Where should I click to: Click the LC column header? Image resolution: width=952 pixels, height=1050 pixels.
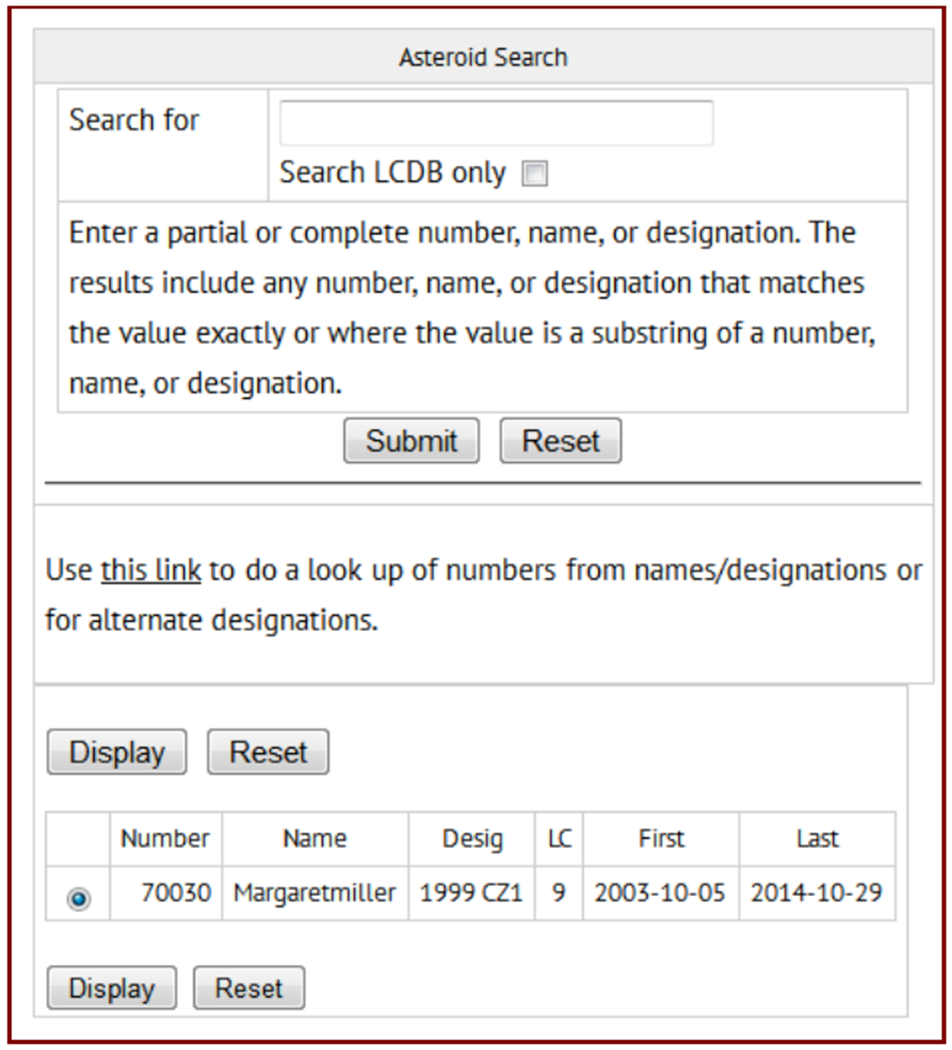point(559,839)
